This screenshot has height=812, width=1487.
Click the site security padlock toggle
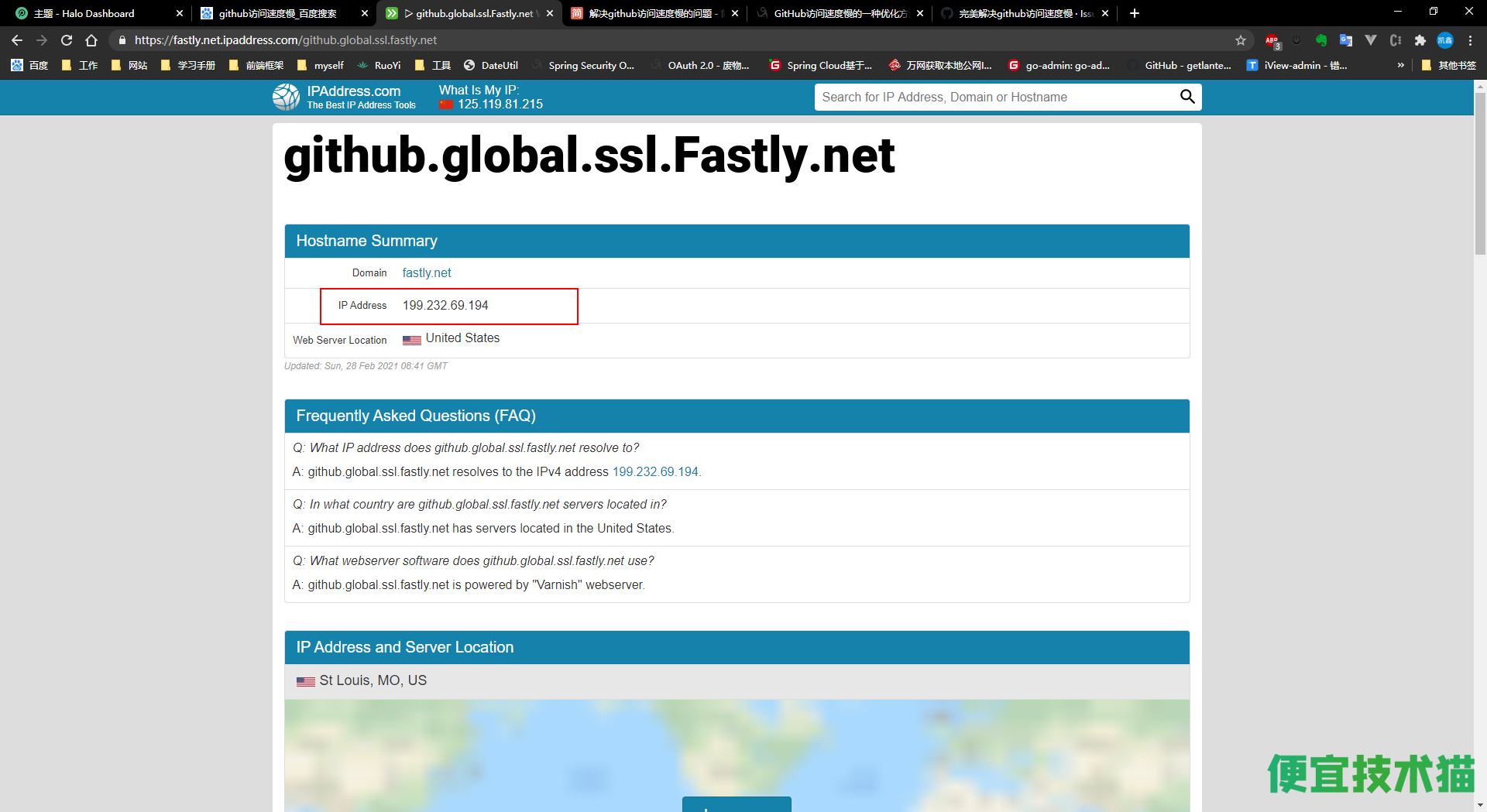pyautogui.click(x=122, y=39)
